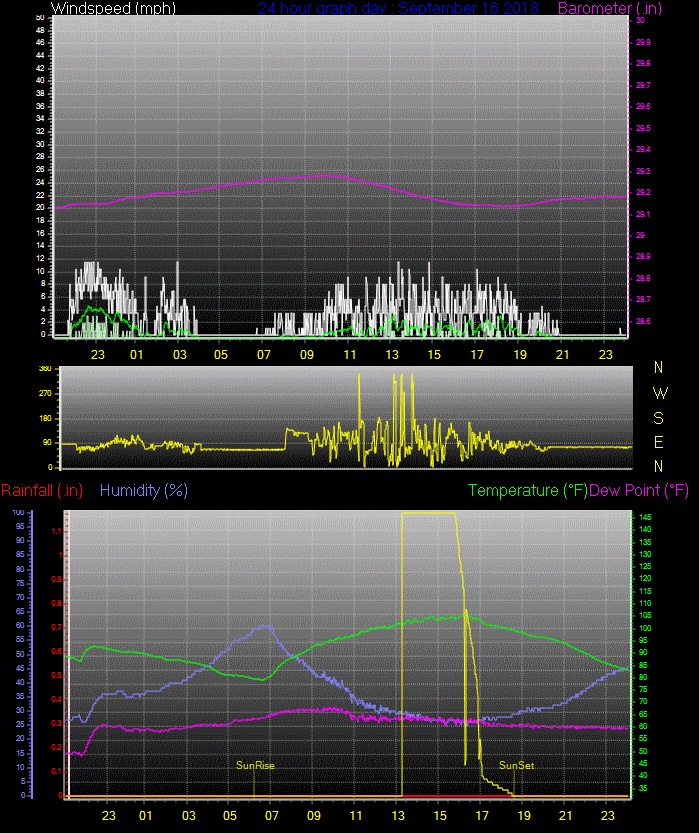Image resolution: width=699 pixels, height=833 pixels.
Task: Click the '360' wind direction axis value
Action: click(46, 369)
